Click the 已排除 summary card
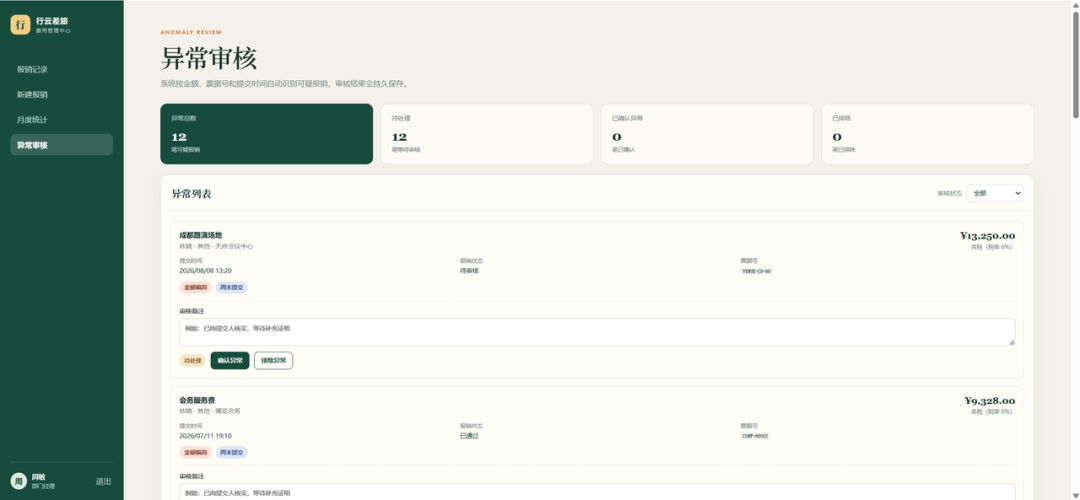The height and width of the screenshot is (500, 1080). pos(928,134)
